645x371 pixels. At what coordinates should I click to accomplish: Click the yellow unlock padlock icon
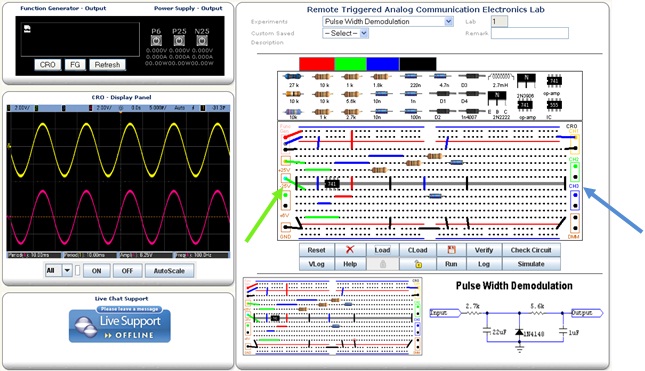coord(418,264)
